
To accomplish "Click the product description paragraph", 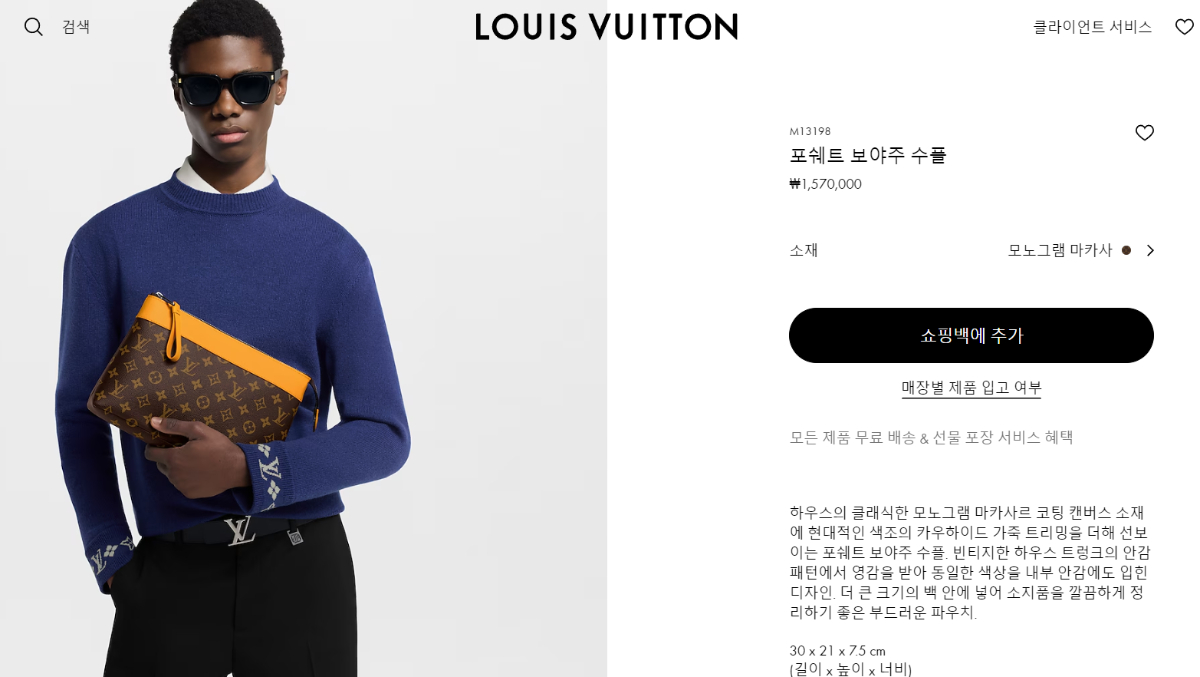I will pos(970,562).
